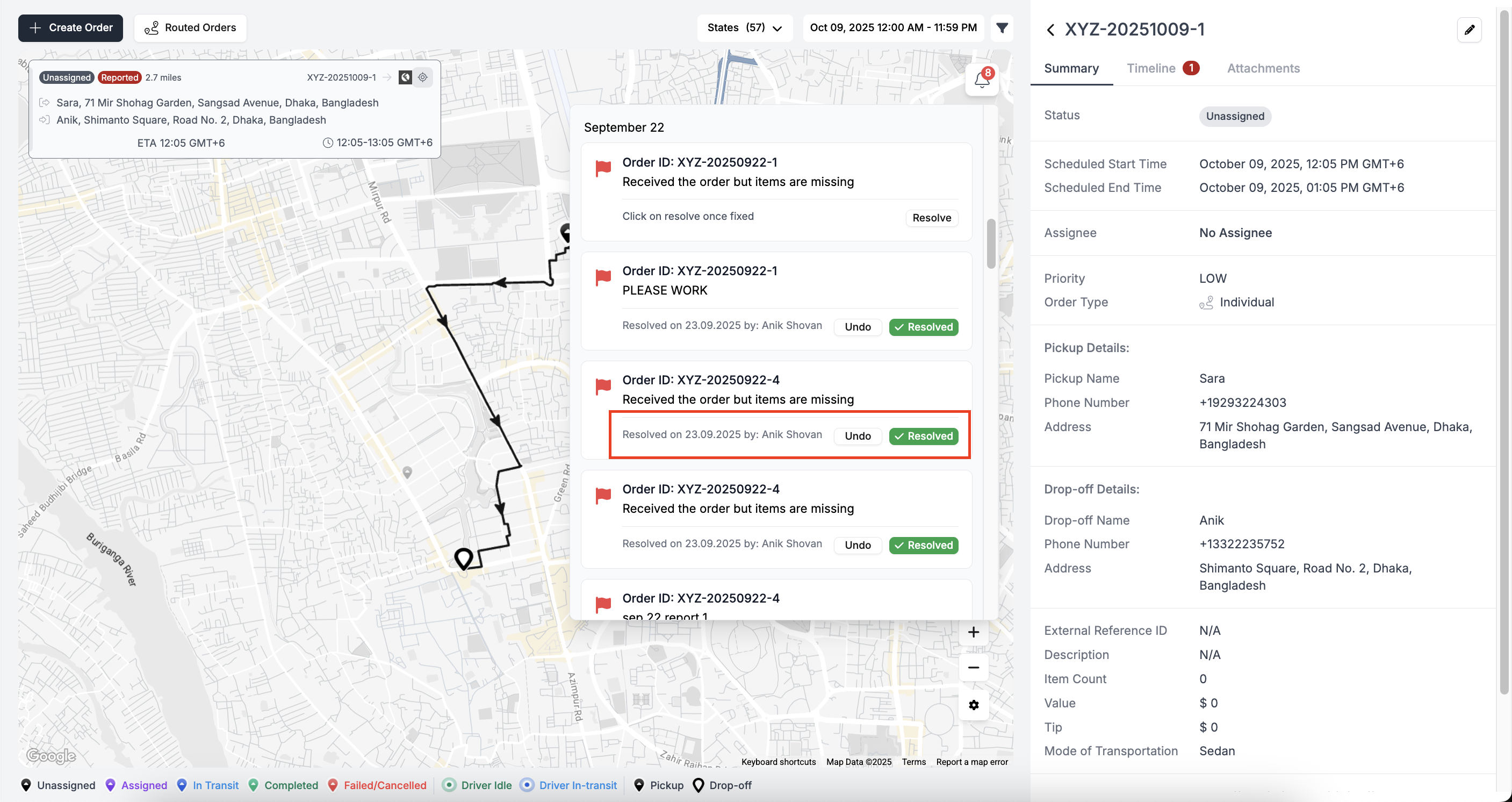Click the Create Order button

click(x=70, y=27)
